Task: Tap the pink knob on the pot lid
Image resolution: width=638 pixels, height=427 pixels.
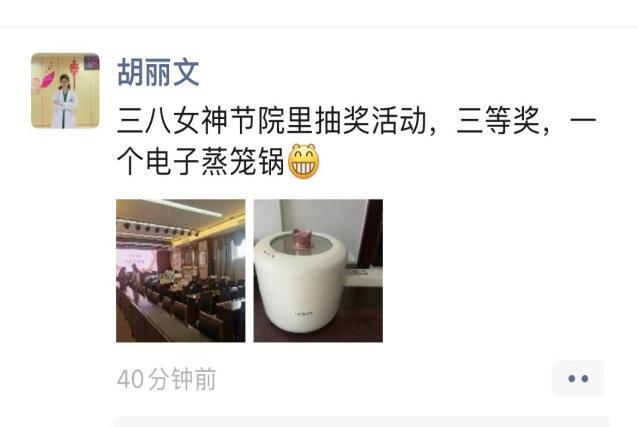Action: 300,239
